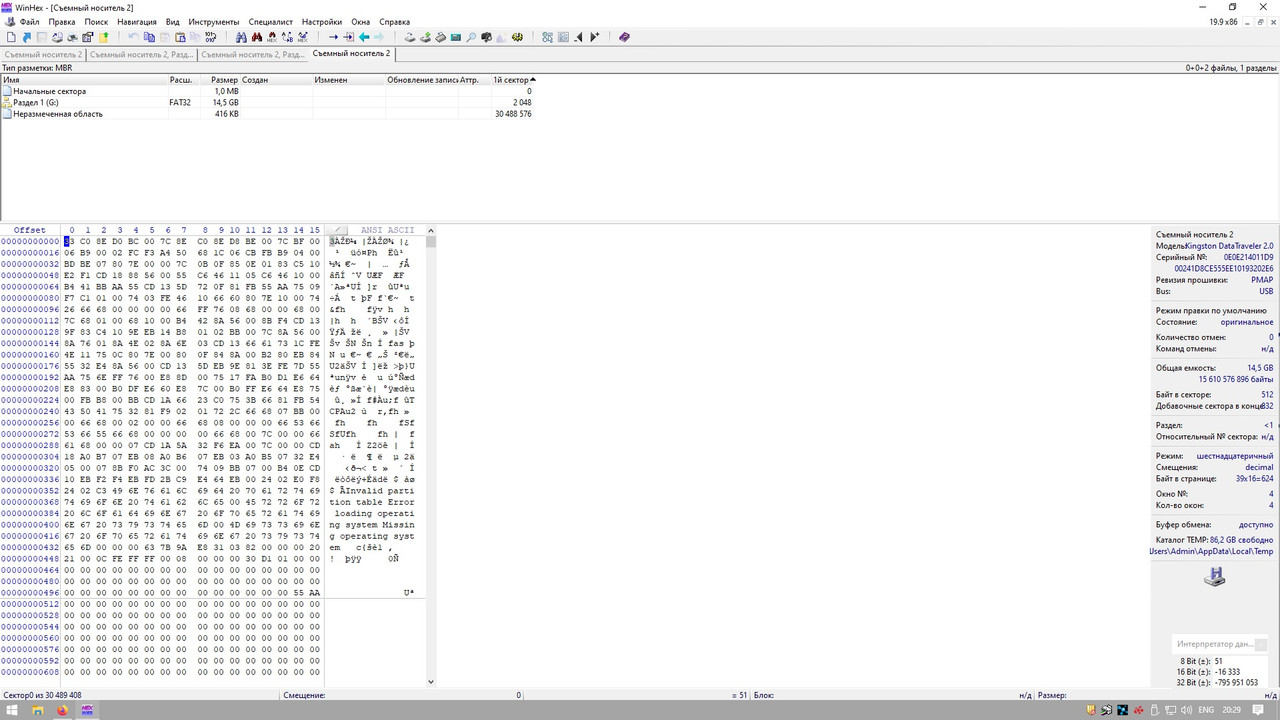This screenshot has height=720, width=1280.
Task: Click the previous position triangle icon
Action: tap(579, 37)
